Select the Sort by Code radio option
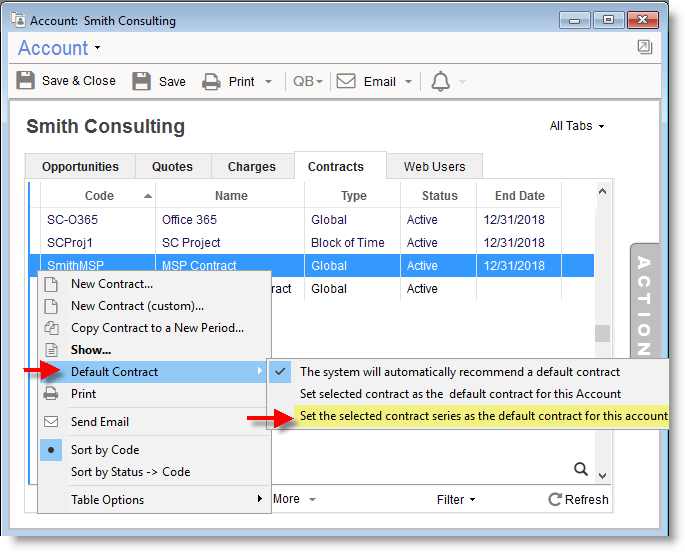Image resolution: width=685 pixels, height=552 pixels. (105, 450)
